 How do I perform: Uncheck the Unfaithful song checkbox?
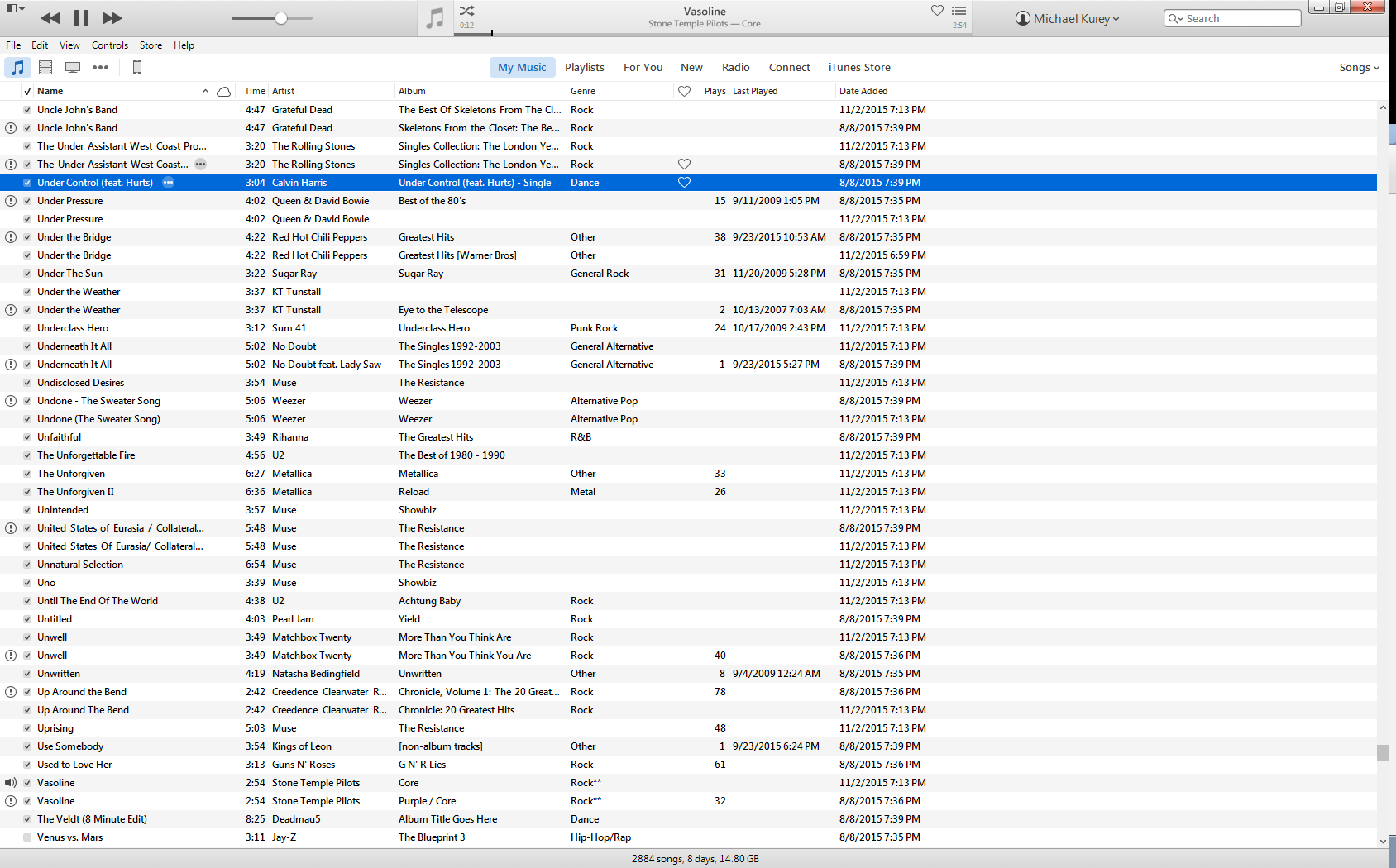click(27, 437)
